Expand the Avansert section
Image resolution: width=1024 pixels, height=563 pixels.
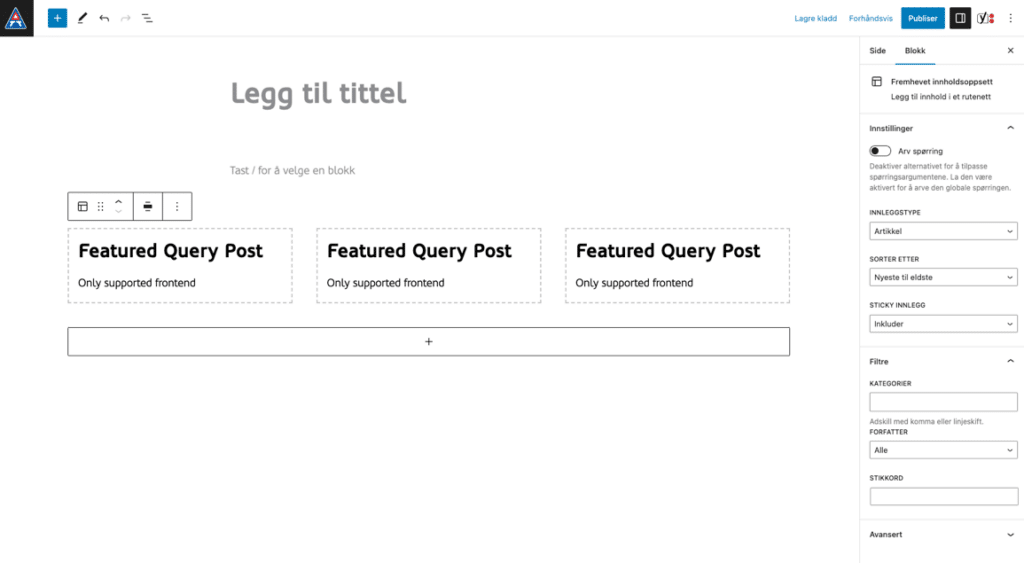click(942, 535)
